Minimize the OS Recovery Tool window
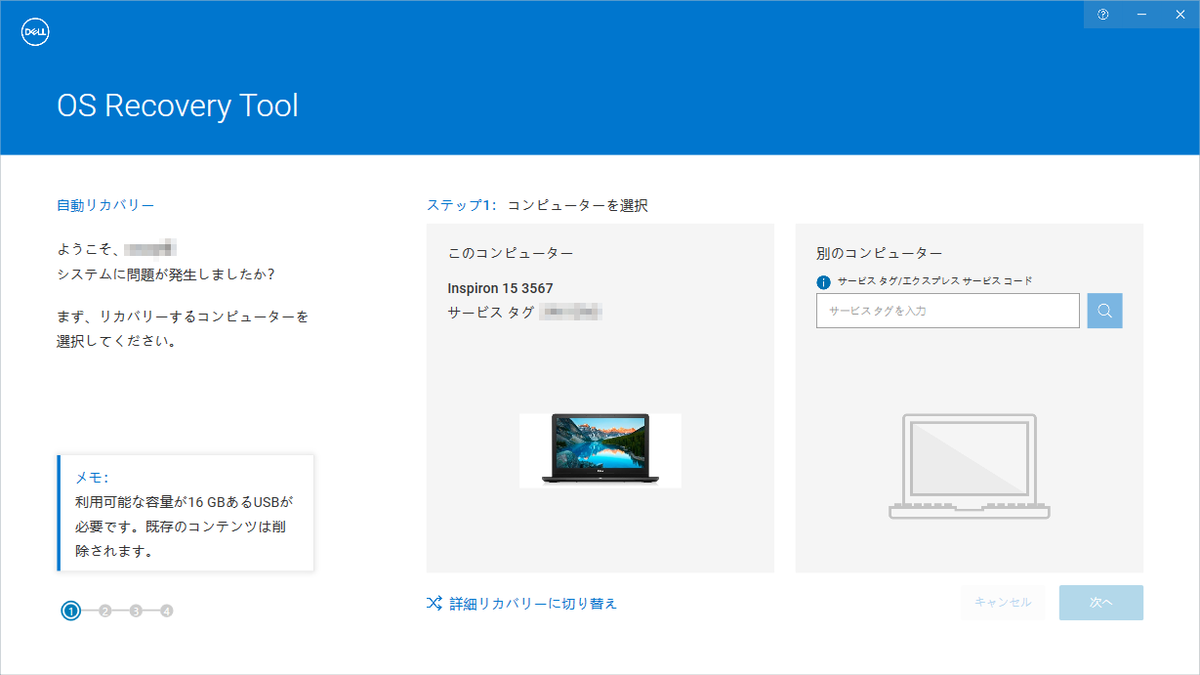This screenshot has height=675, width=1200. coord(1142,14)
